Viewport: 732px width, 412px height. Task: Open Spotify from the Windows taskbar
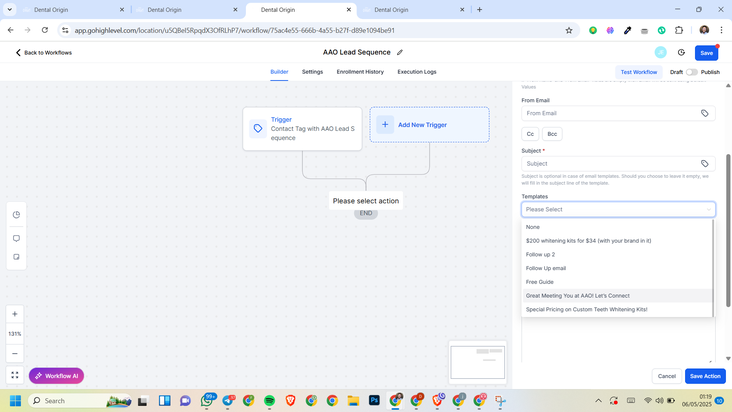[269, 401]
